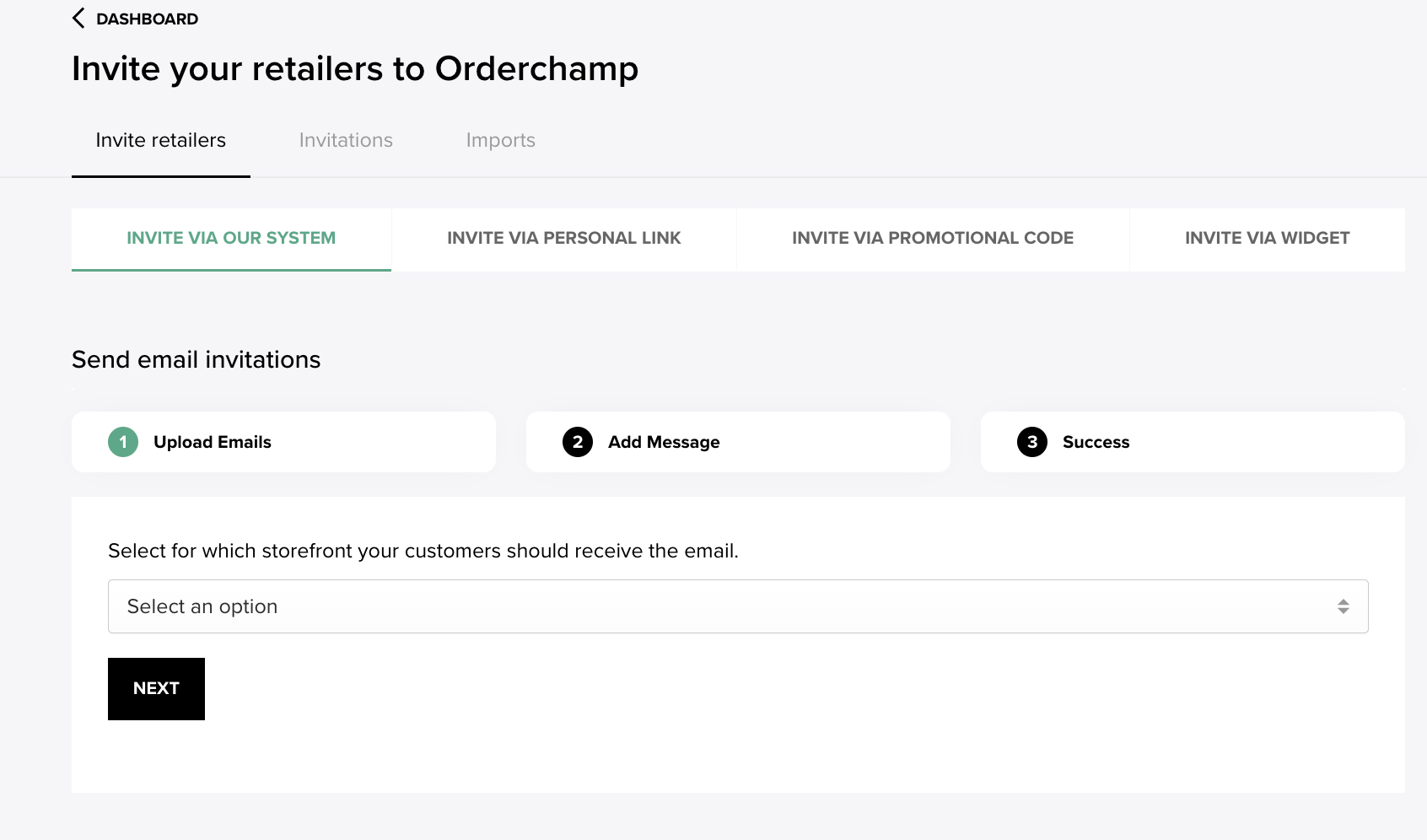Go back via the DASHBOARD link text
1427x840 pixels.
pyautogui.click(x=147, y=19)
